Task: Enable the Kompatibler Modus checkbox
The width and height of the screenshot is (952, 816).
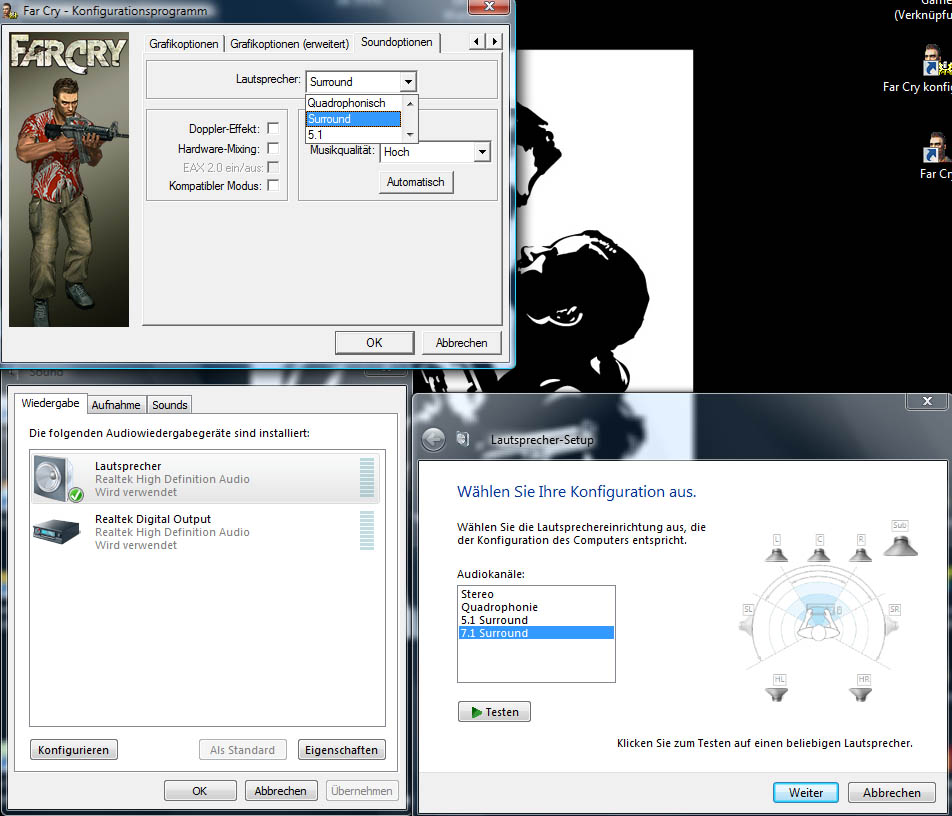Action: tap(273, 185)
